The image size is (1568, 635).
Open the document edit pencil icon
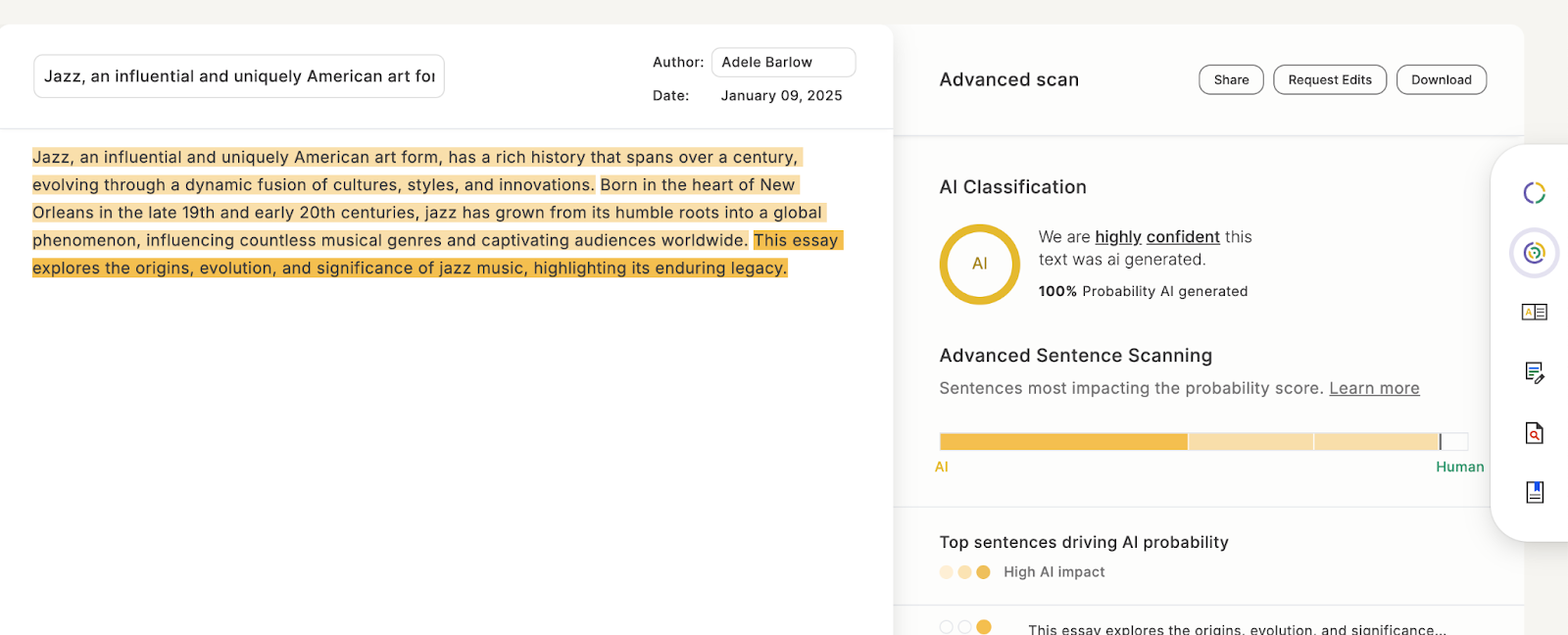click(1534, 372)
